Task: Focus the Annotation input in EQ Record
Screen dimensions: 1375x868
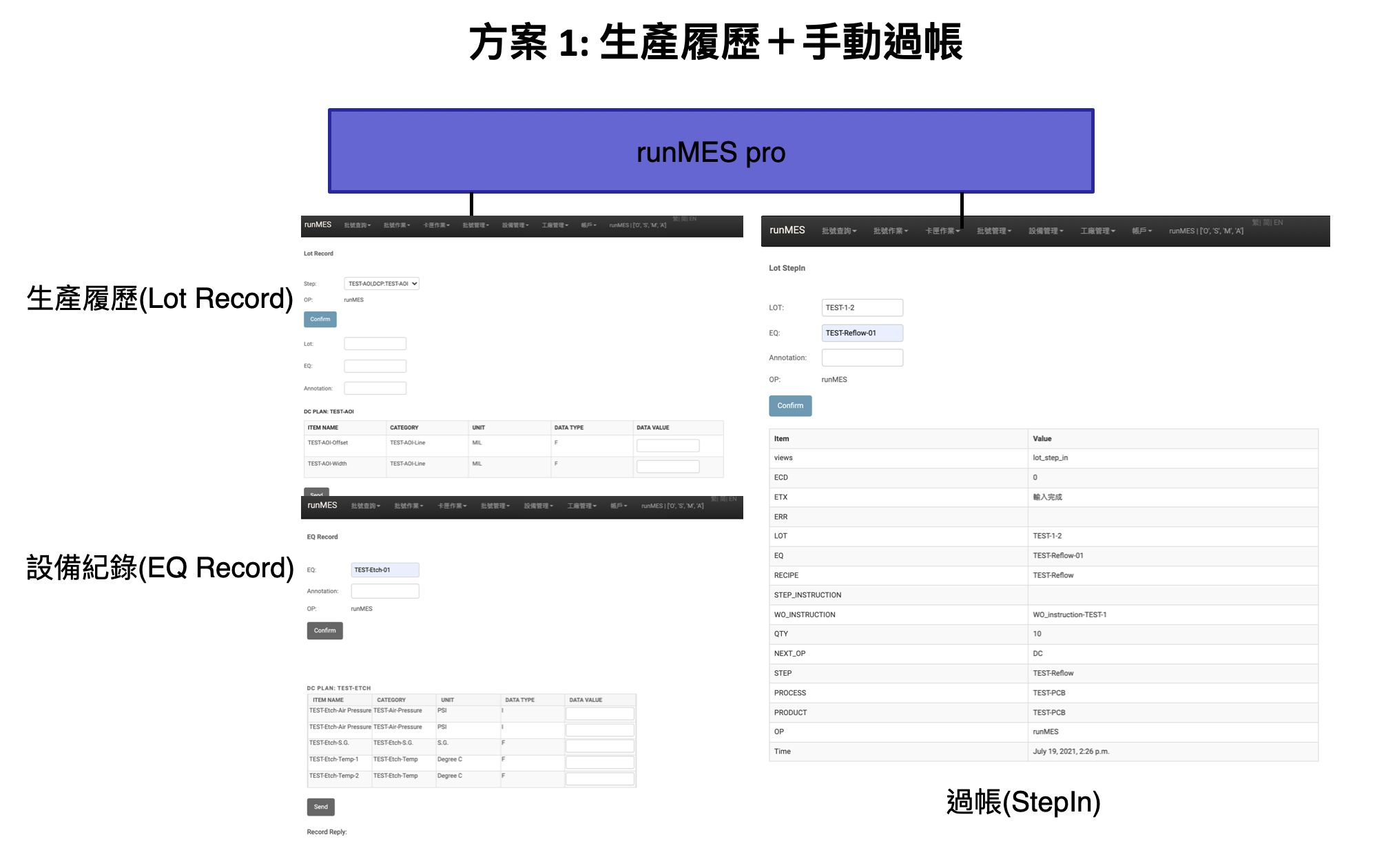Action: pyautogui.click(x=385, y=591)
